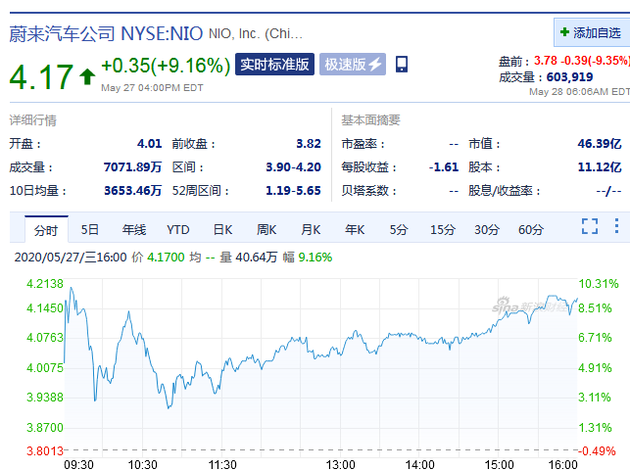Show the 60分 interval chart
This screenshot has height=470, width=630.
click(531, 230)
